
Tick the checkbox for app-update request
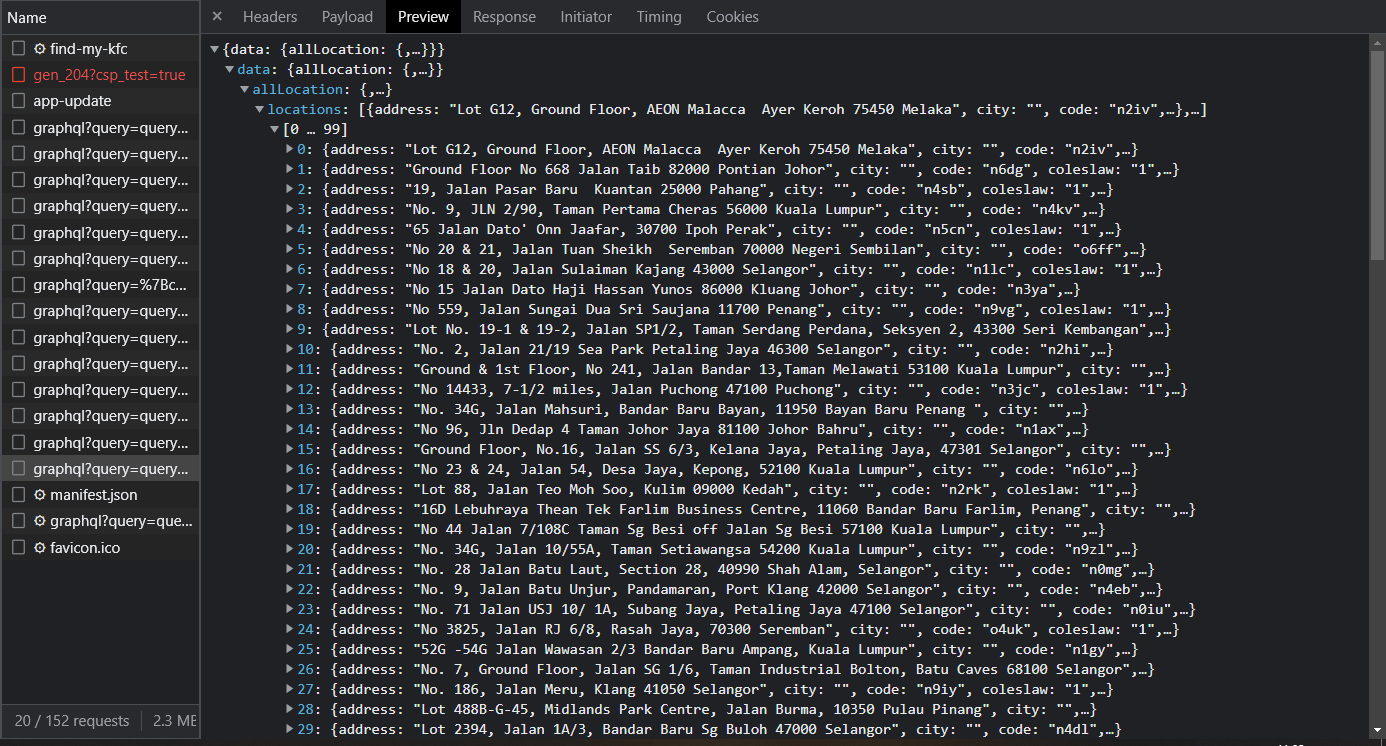point(19,101)
